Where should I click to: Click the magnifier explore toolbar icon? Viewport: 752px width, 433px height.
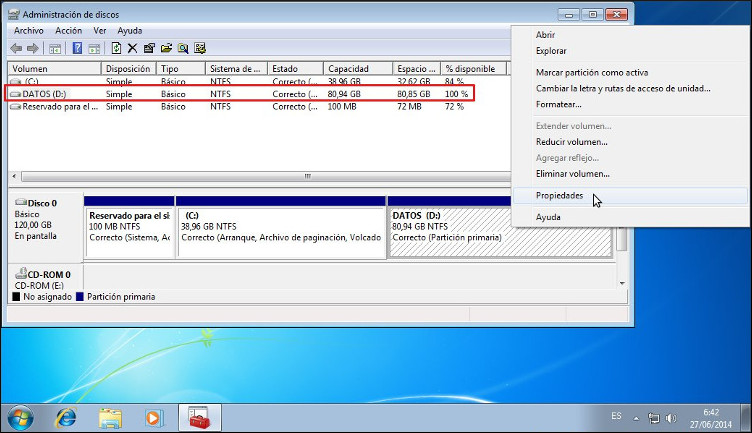click(183, 48)
